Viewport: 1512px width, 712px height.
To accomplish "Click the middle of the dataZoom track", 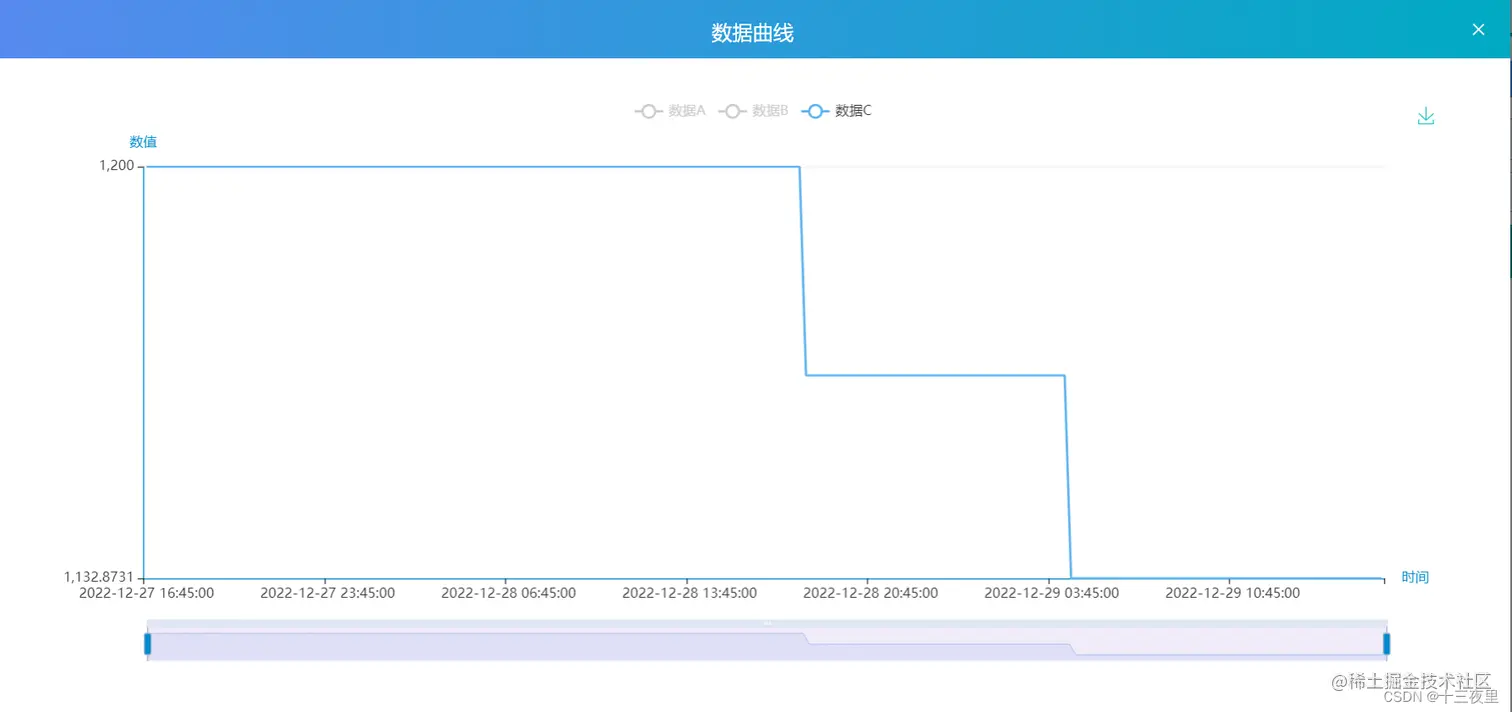I will tap(768, 641).
